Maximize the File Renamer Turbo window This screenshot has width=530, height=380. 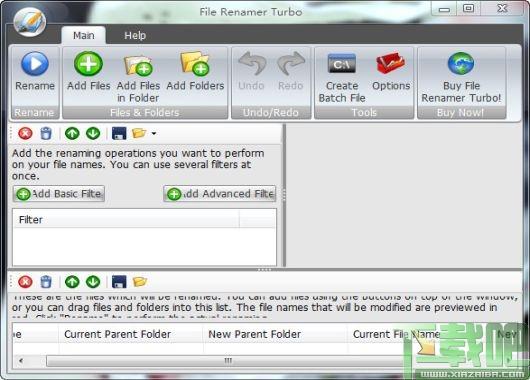[x=468, y=8]
